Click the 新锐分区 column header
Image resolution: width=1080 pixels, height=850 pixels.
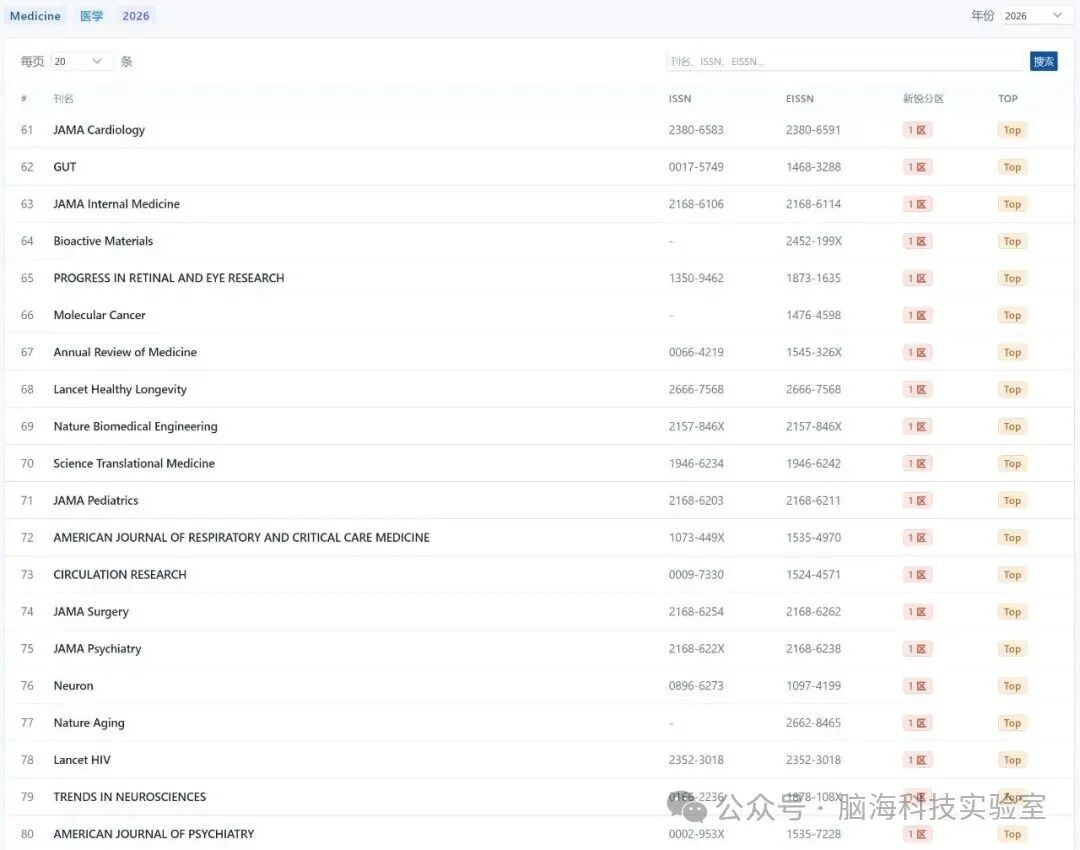click(x=924, y=99)
